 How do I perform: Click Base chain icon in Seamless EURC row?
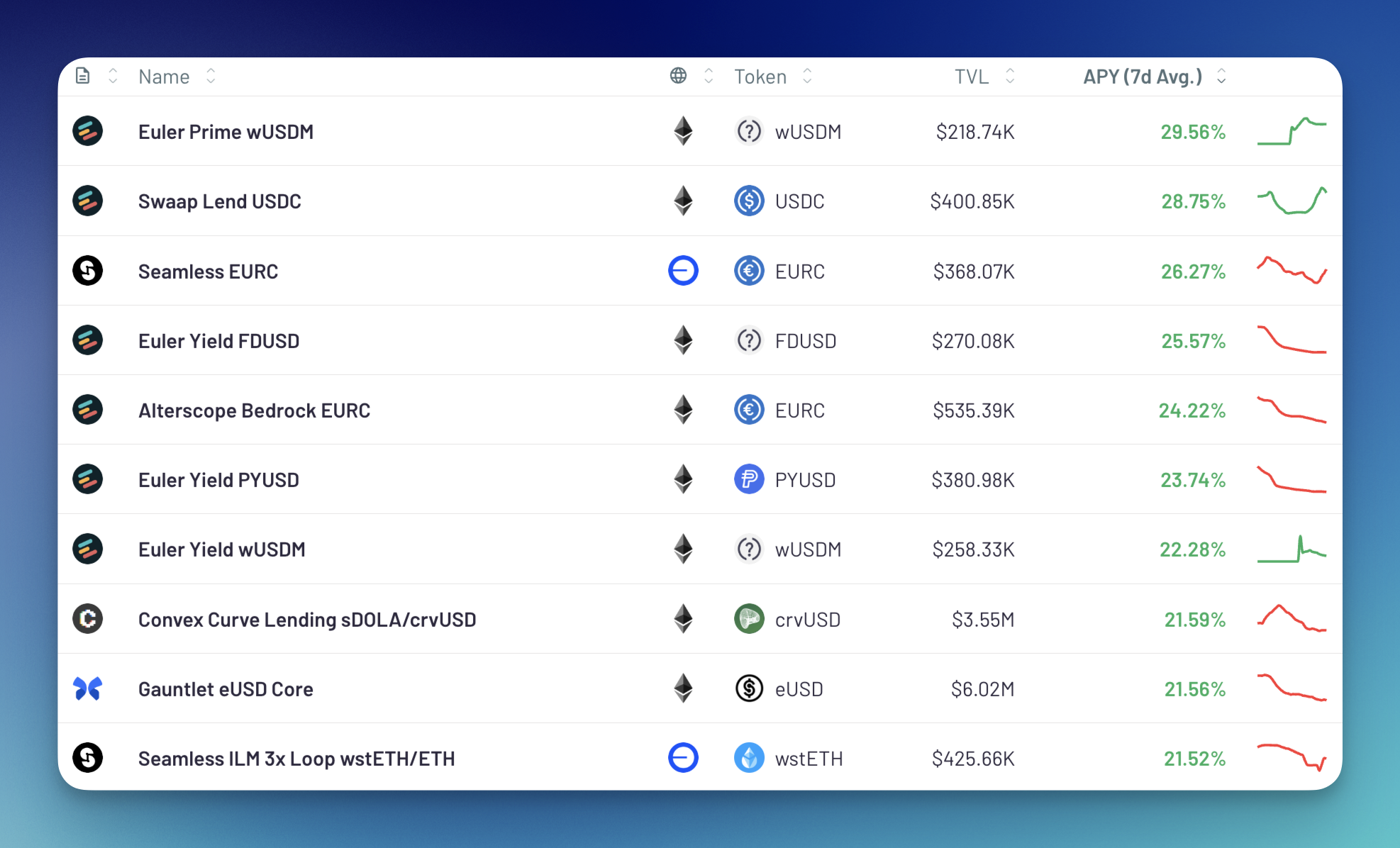[x=683, y=271]
